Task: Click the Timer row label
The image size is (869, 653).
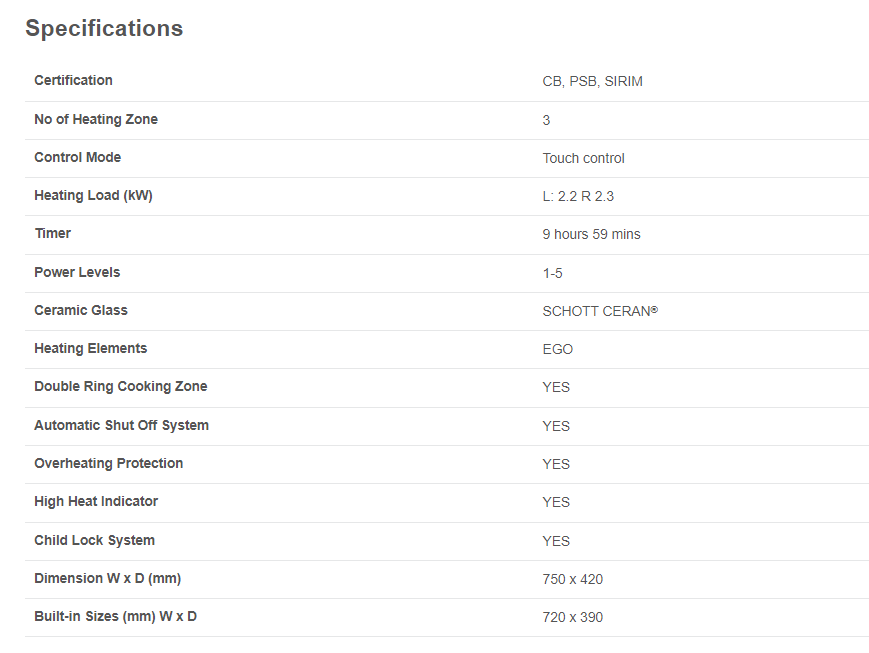Action: tap(53, 233)
